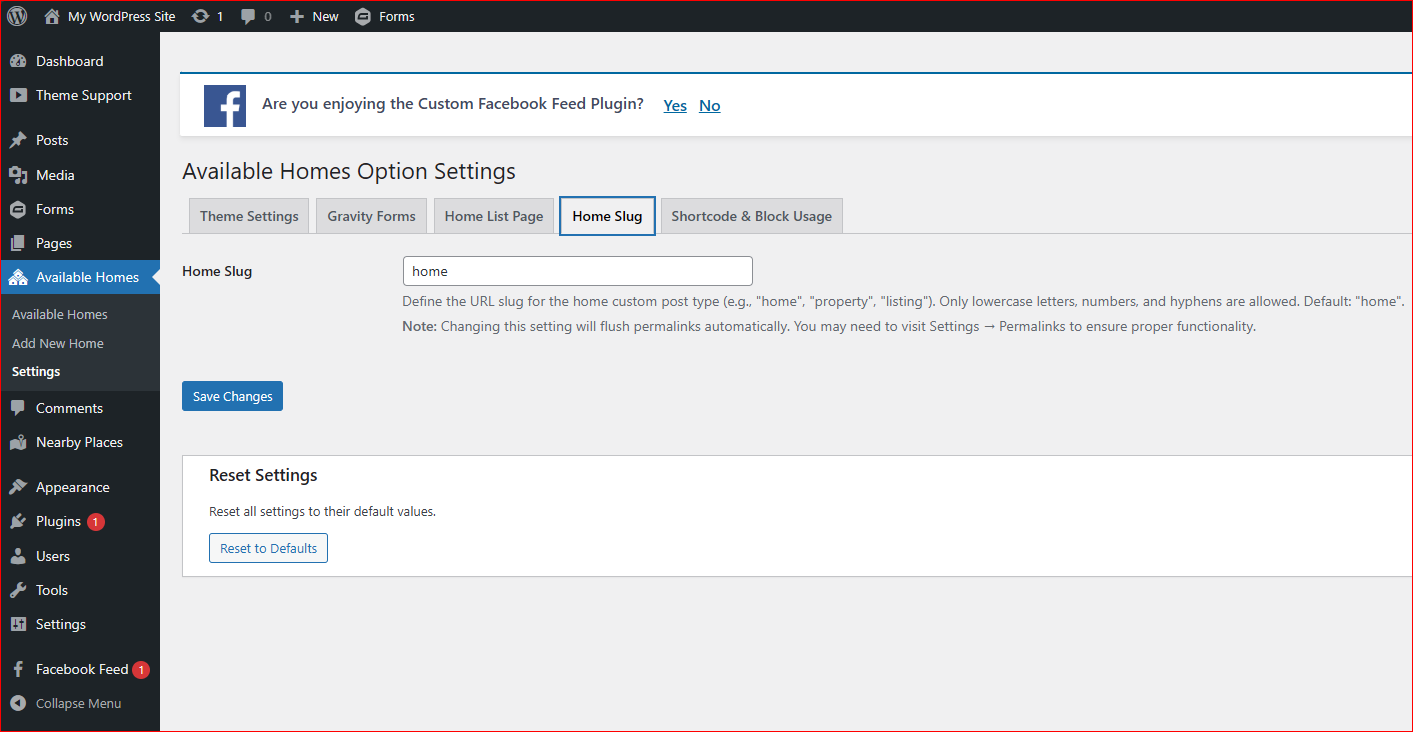Screen dimensions: 1413x732
Task: Click the Tools wrench icon
Action: pyautogui.click(x=18, y=590)
